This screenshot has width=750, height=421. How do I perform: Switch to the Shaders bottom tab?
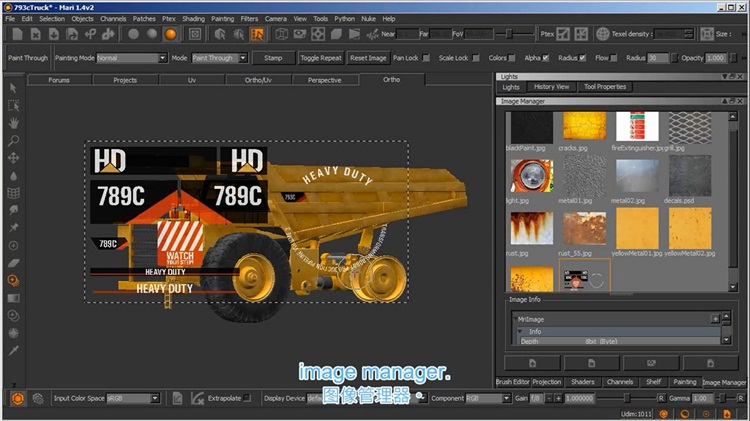coord(583,382)
